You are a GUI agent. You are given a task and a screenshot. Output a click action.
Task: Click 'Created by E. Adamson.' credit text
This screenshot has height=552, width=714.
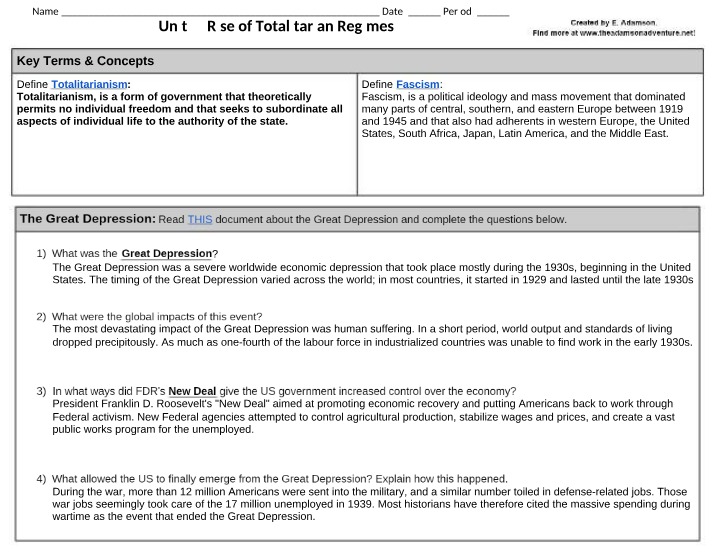[x=613, y=23]
